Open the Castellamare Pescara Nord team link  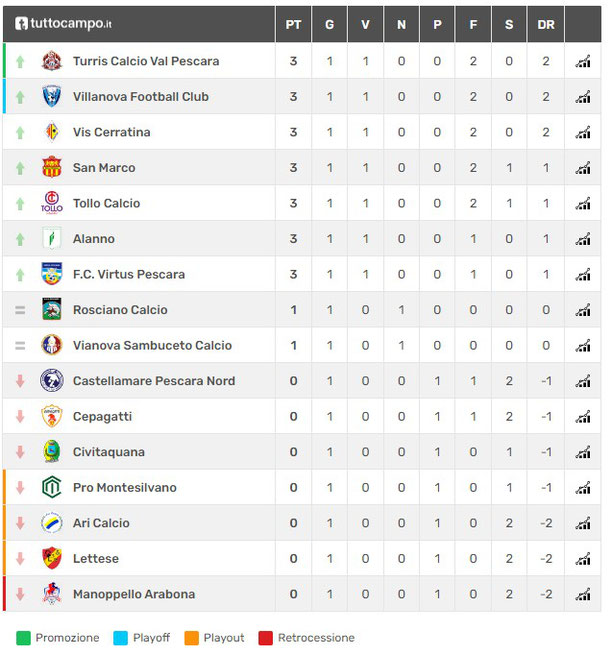click(154, 381)
